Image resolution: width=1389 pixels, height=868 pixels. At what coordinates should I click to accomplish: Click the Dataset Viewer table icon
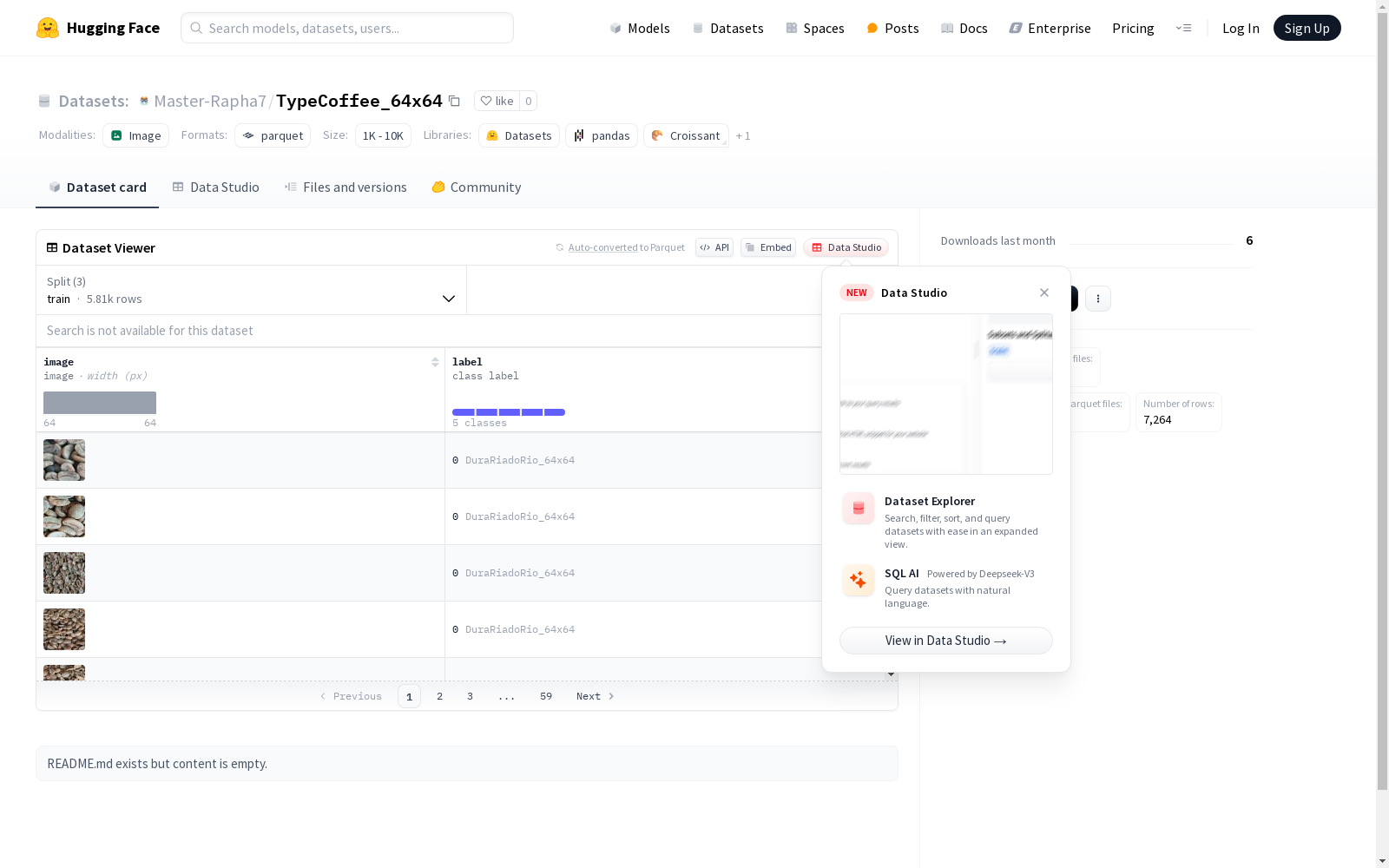tap(52, 247)
